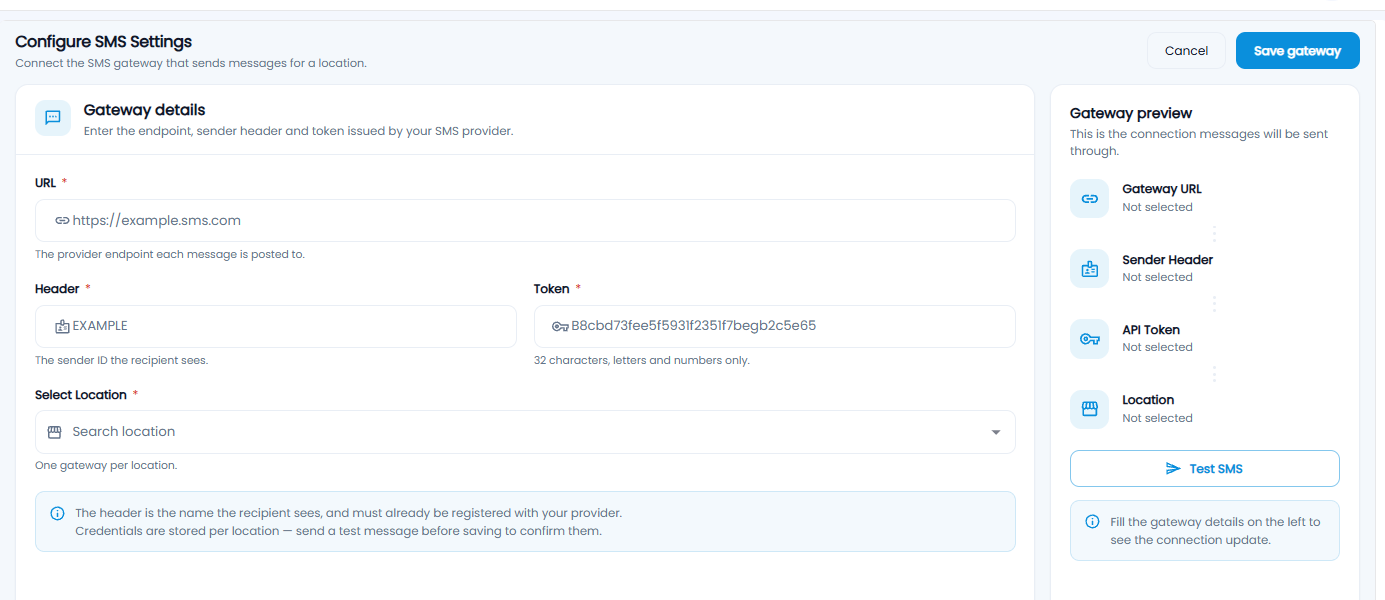This screenshot has height=600, width=1385.
Task: Click 'Not selected' under Sender Header
Action: coord(1157,277)
